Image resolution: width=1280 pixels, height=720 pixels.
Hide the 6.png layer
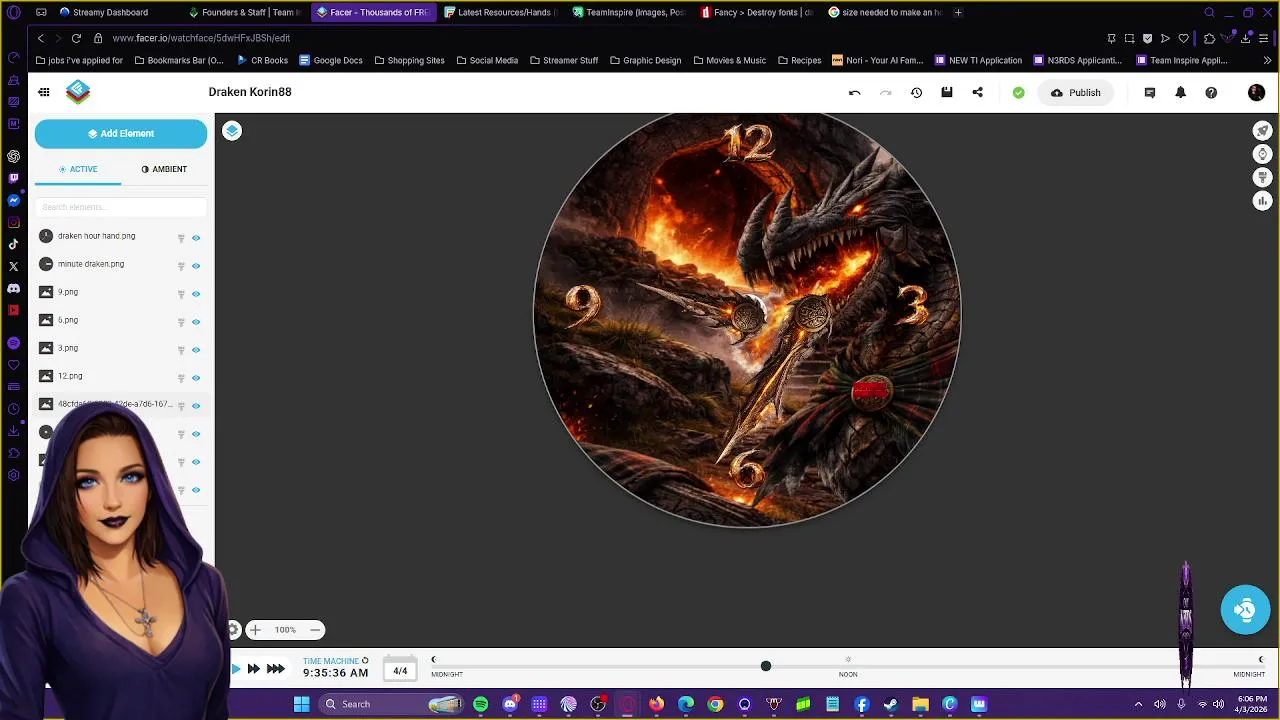point(196,322)
